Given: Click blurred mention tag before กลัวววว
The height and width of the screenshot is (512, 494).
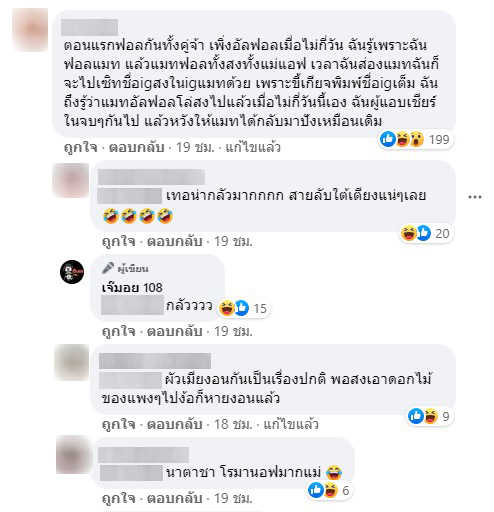Looking at the screenshot, I should tap(132, 305).
